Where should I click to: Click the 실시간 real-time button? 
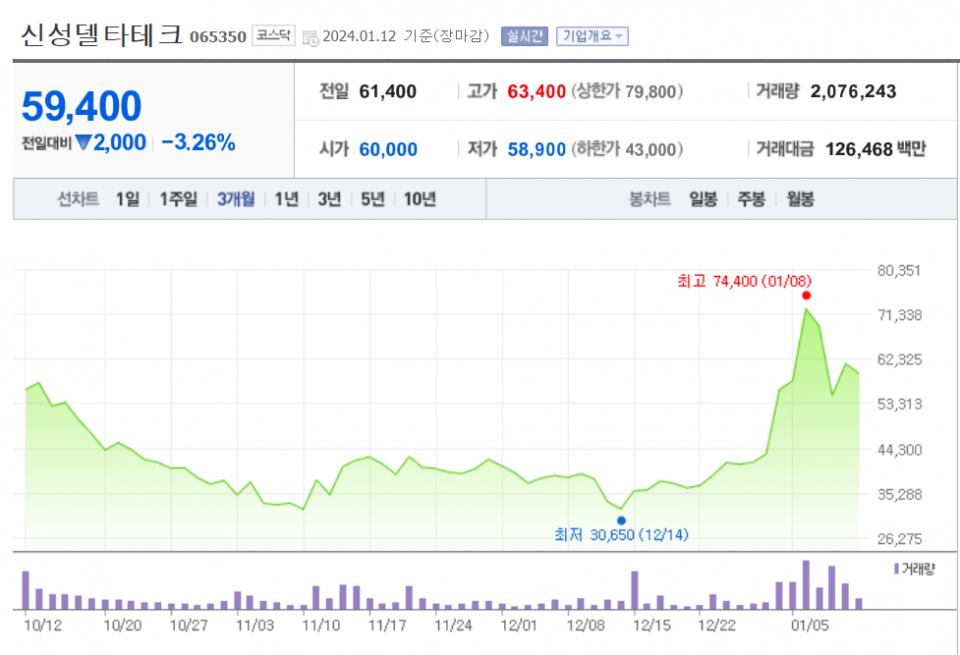pyautogui.click(x=524, y=36)
